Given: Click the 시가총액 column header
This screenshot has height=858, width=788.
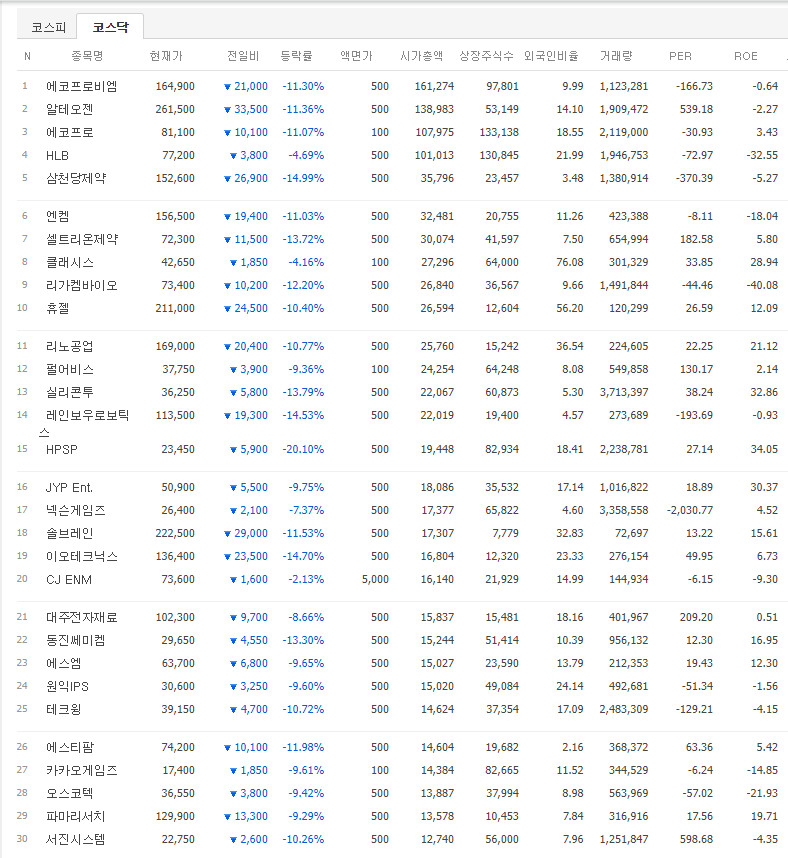Looking at the screenshot, I should [x=421, y=56].
